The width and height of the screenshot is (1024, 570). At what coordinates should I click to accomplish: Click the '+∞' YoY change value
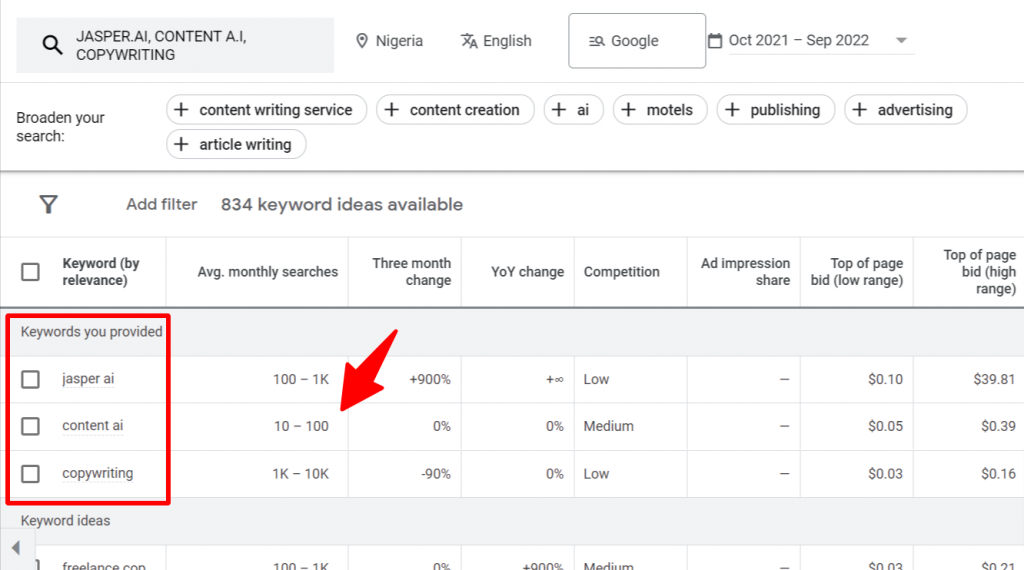pos(554,379)
